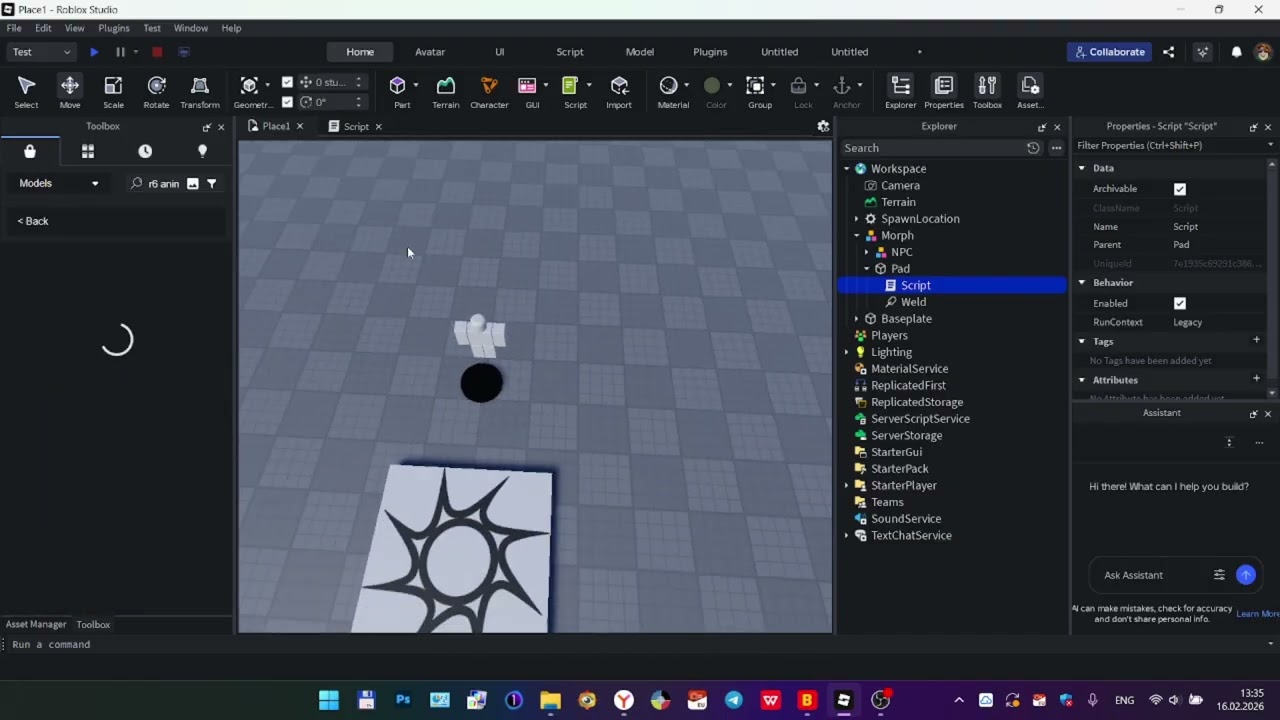Open the Toolbox Creations lightbulb tab
The width and height of the screenshot is (1280, 720).
[x=202, y=151]
